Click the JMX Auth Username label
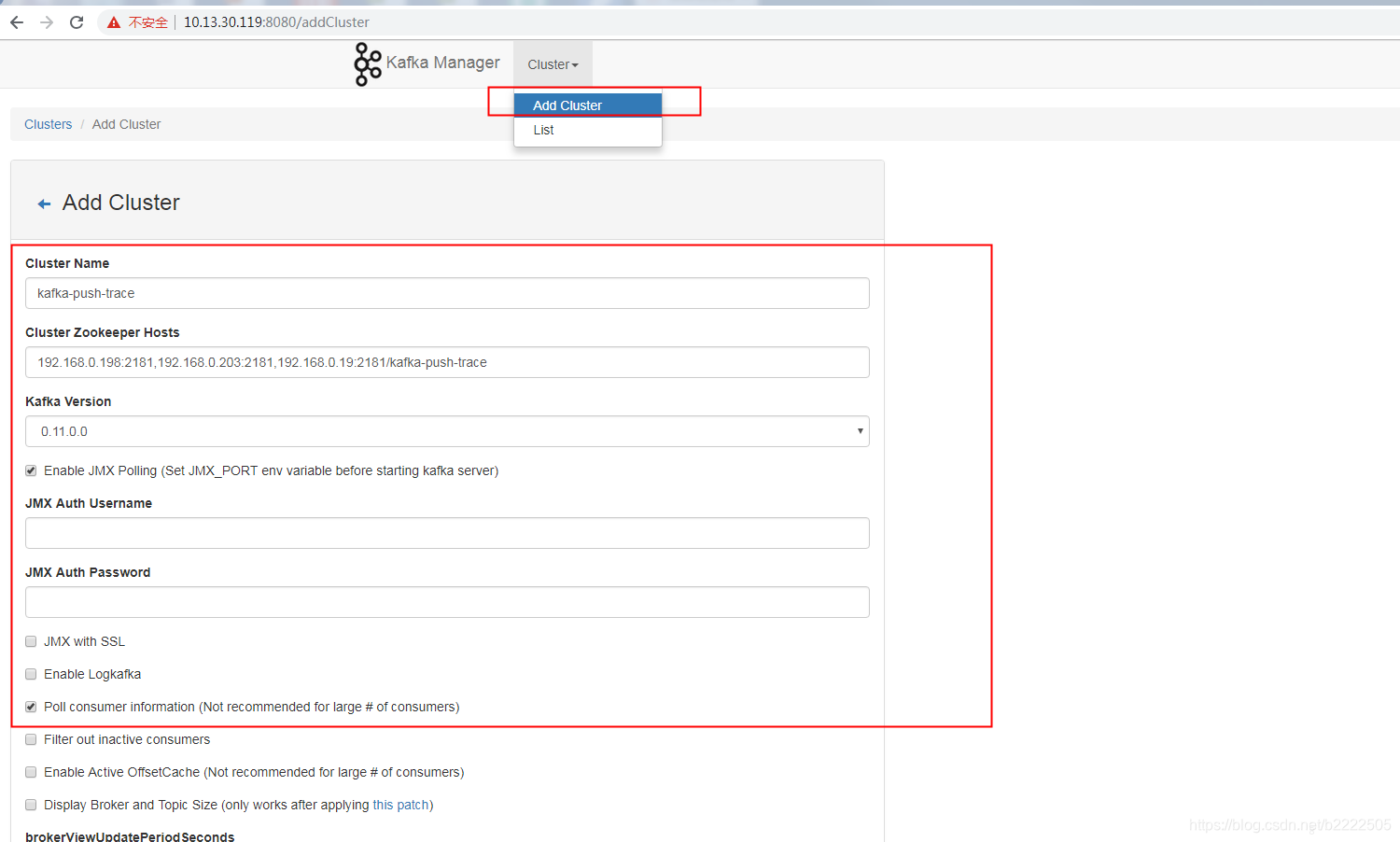Screen dimensions: 1400x842 pyautogui.click(x=89, y=503)
